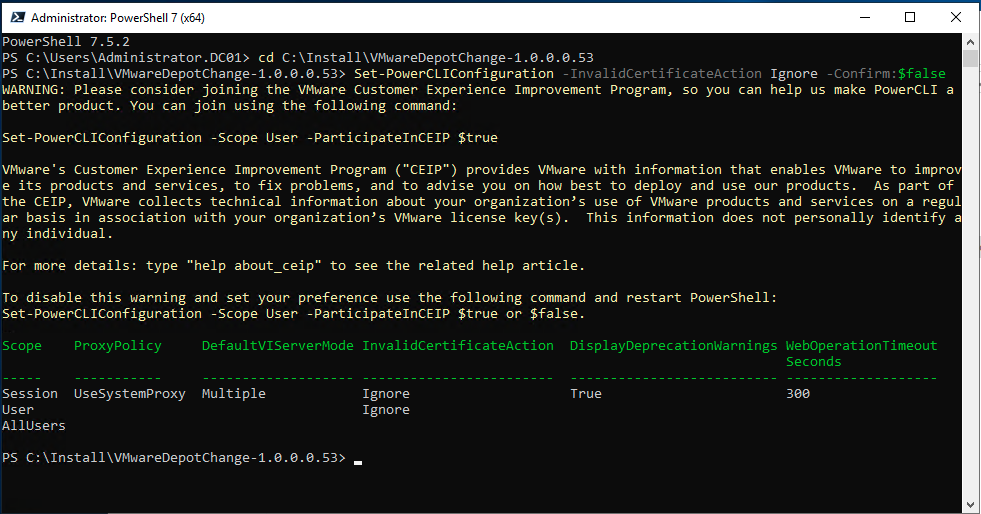Click the 'WebOperationTimeout' column header
981x514 pixels.
[x=861, y=346]
